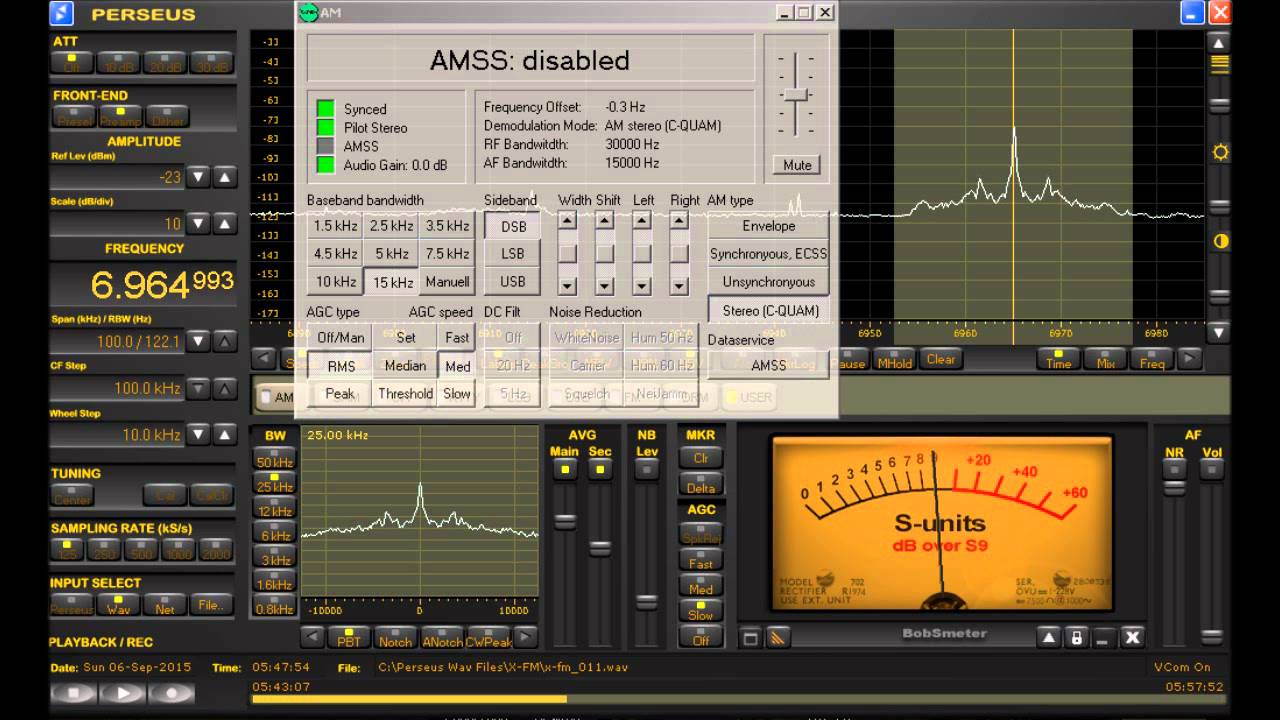Toggle the ATT Off attenuator button
The width and height of the screenshot is (1280, 720).
[x=72, y=63]
